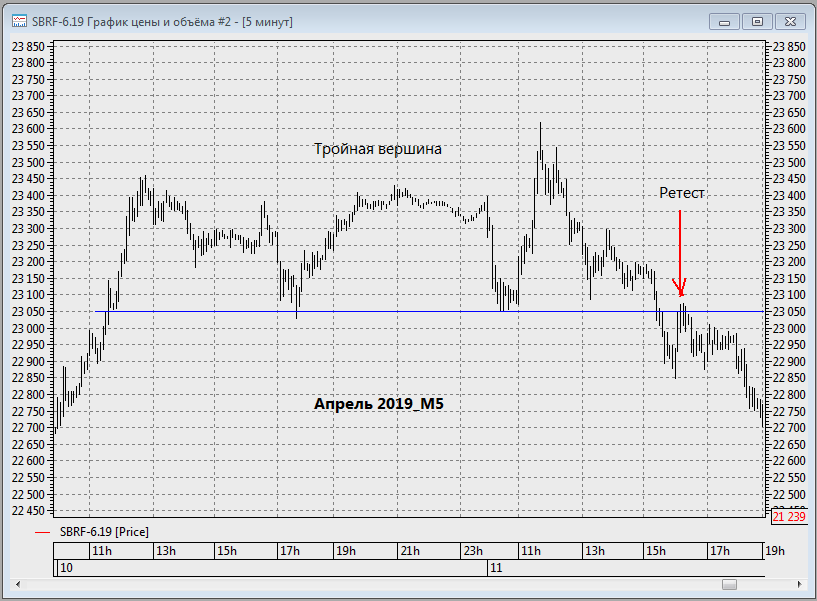Click 23 050 on the left price axis
Image resolution: width=817 pixels, height=601 pixels.
28,312
